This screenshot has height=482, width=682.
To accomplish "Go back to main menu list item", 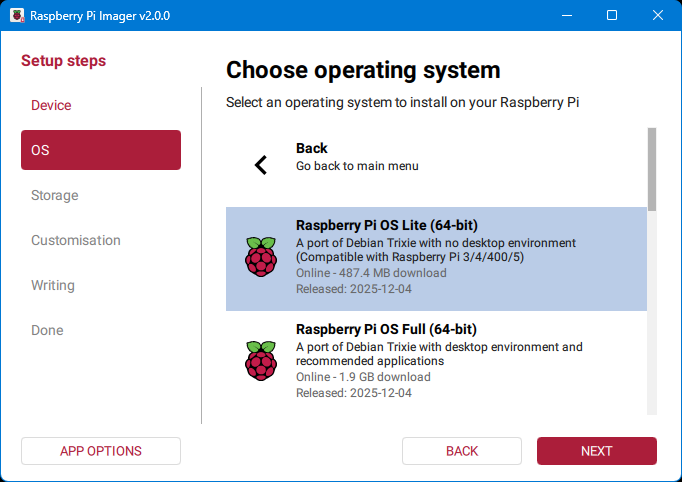I will pos(436,157).
